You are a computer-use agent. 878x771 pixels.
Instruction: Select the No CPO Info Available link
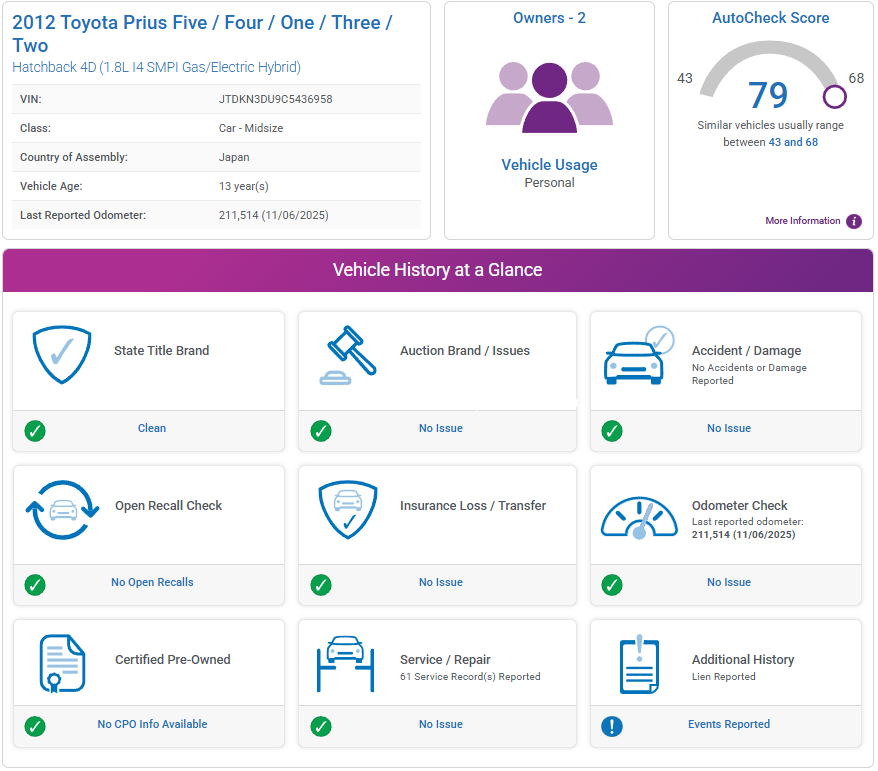click(152, 724)
